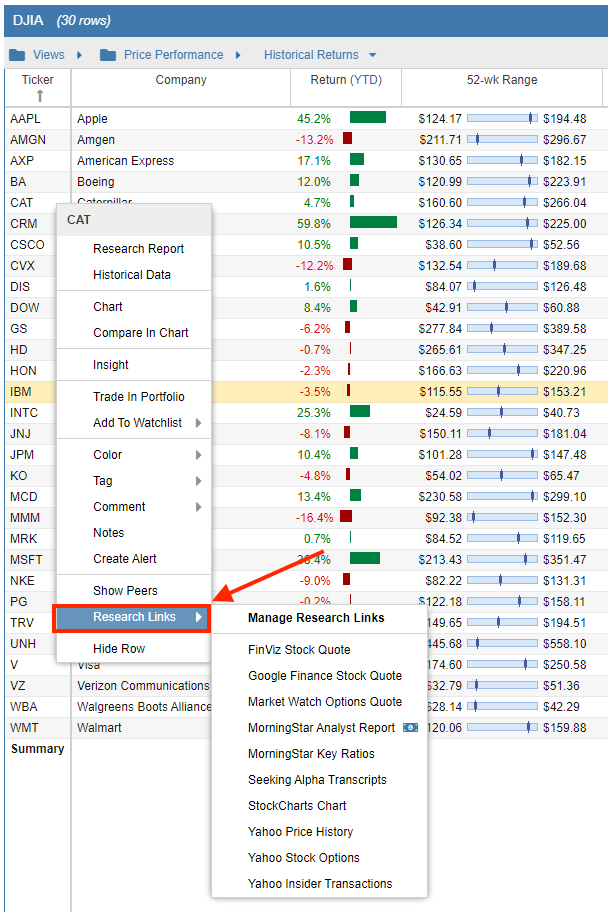The image size is (608, 912).
Task: Expand the Comment submenu arrow
Action: (x=198, y=507)
